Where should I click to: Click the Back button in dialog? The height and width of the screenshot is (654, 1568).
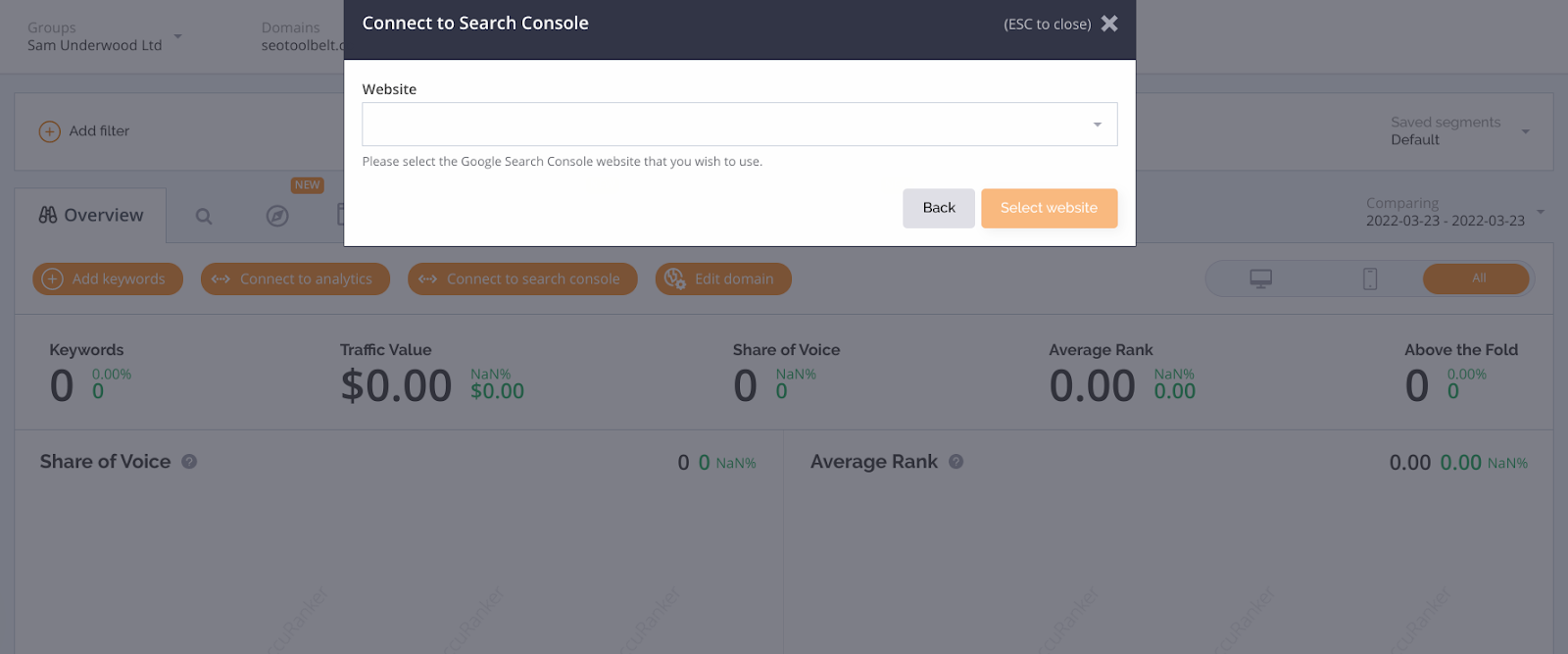939,208
